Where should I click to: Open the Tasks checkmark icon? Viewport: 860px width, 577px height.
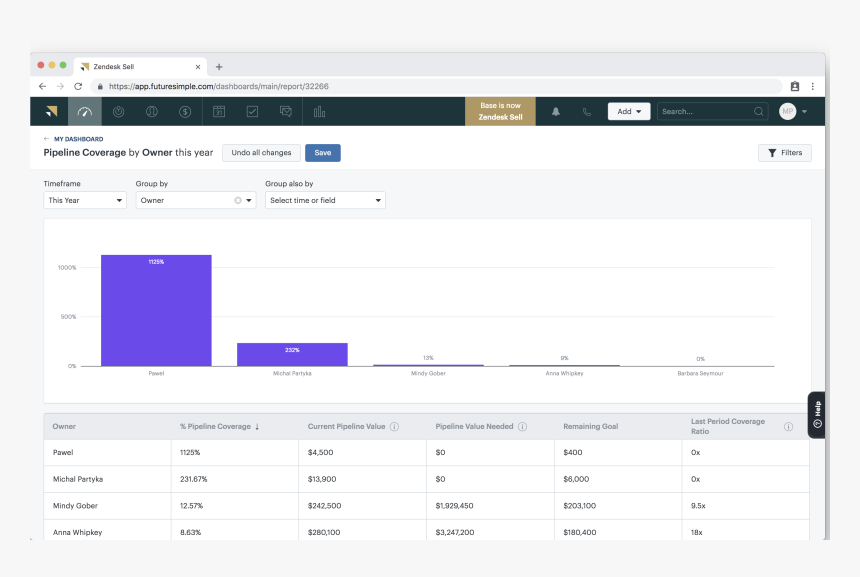252,112
